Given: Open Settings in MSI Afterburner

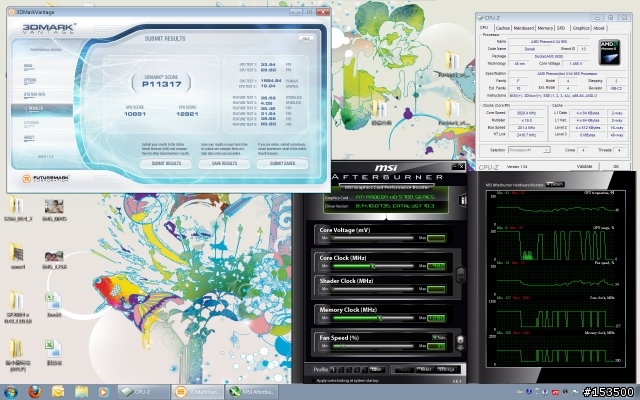Looking at the screenshot, I should coord(446,369).
